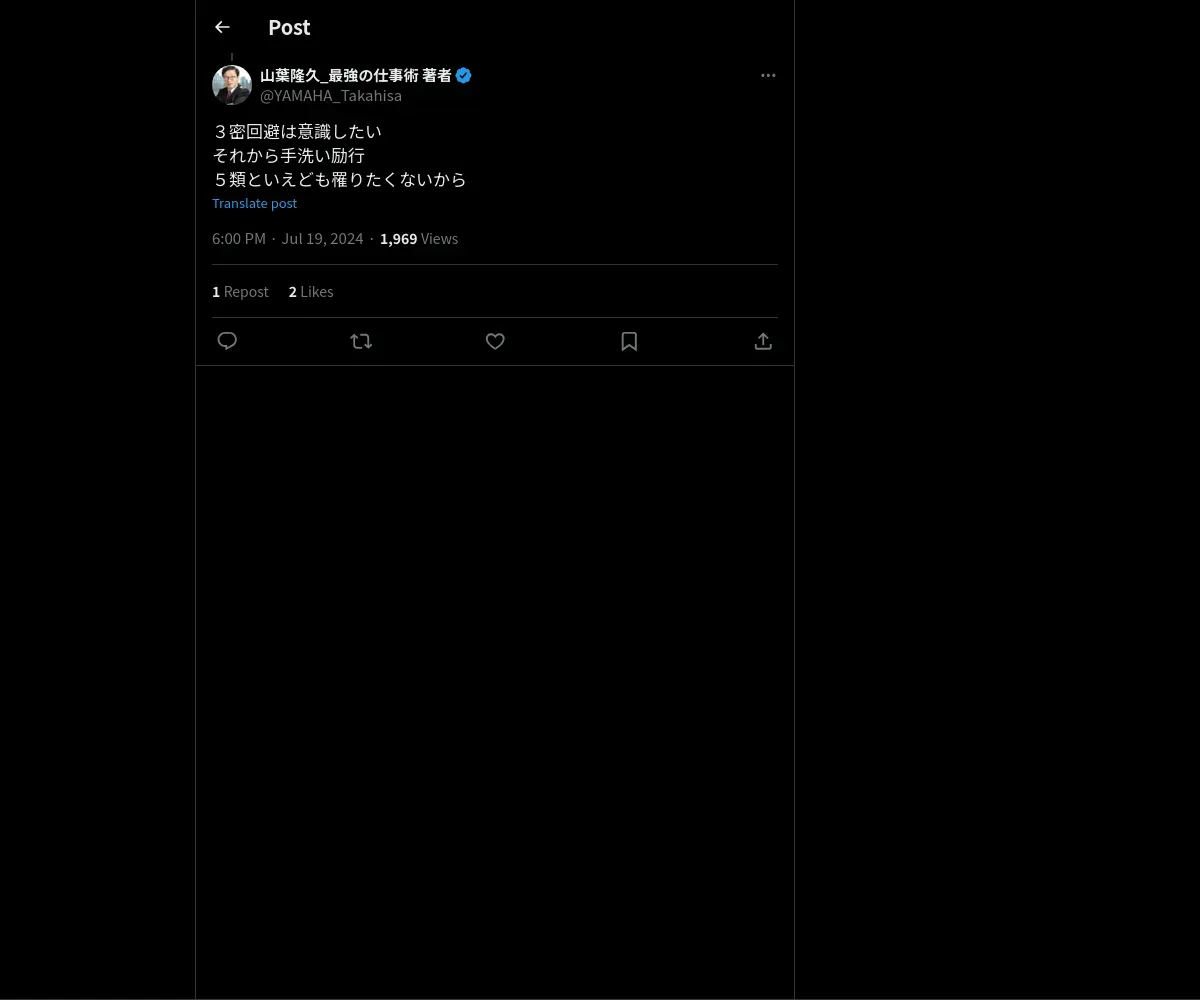Go back using the left arrow
The height and width of the screenshot is (1000, 1200).
pyautogui.click(x=222, y=27)
